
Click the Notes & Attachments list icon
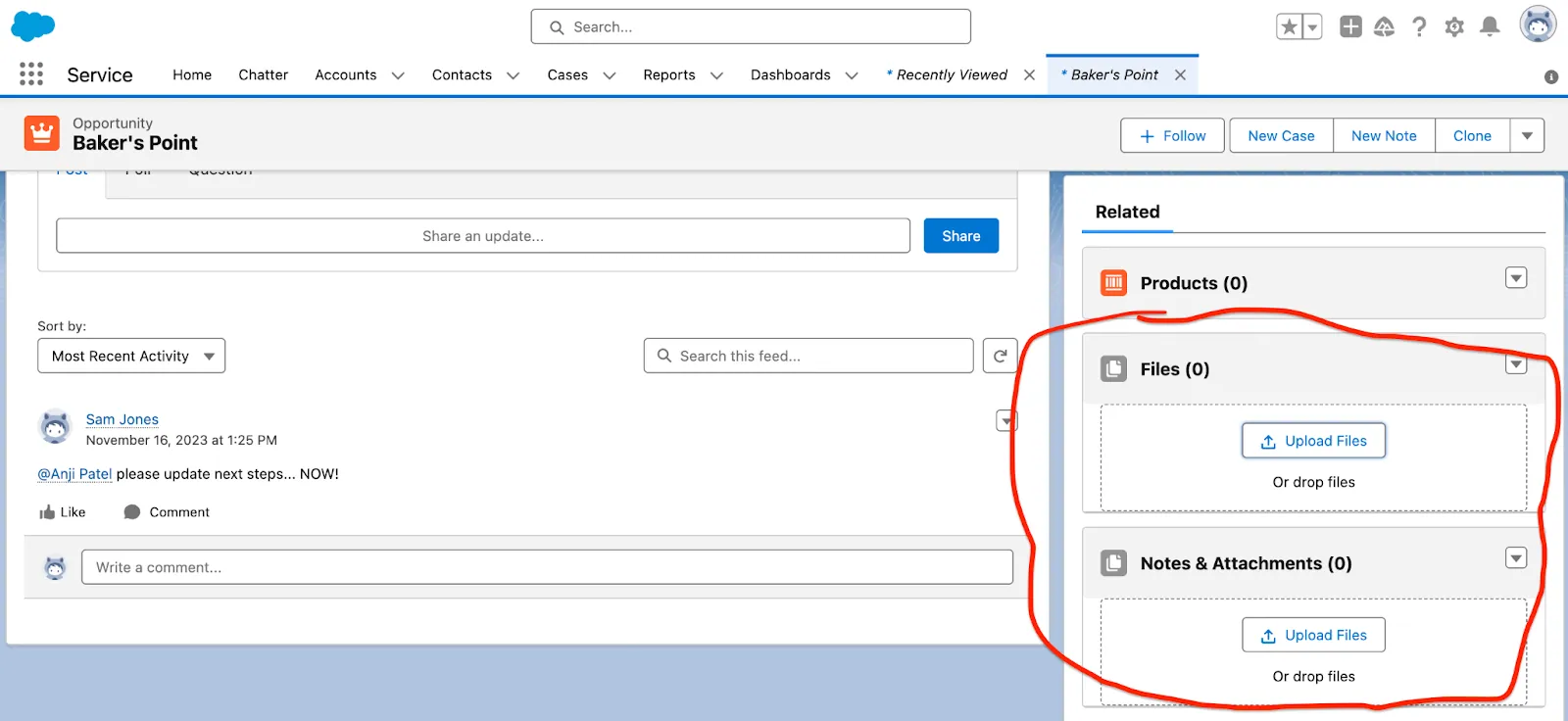click(1113, 563)
